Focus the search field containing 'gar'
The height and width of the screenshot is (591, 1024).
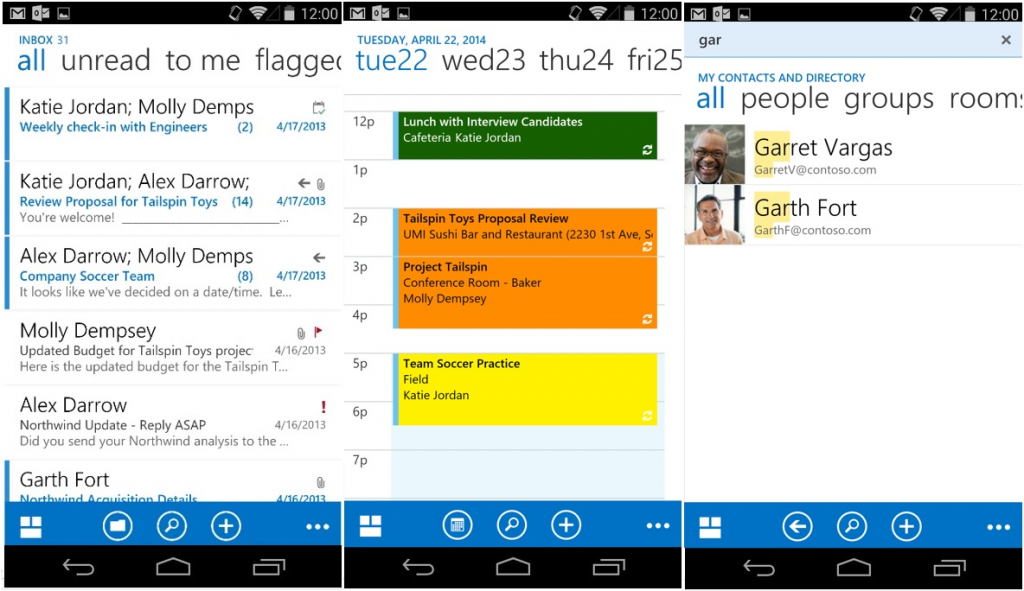click(x=853, y=40)
